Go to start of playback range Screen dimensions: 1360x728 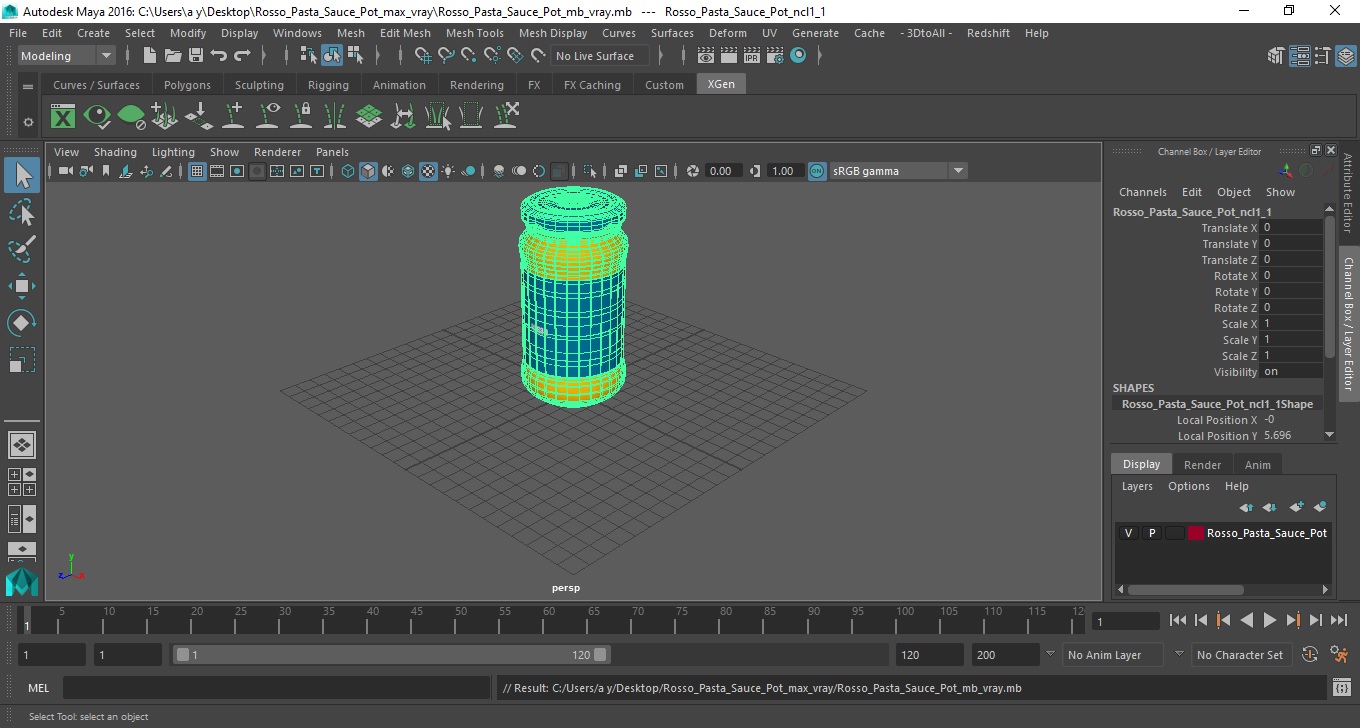coord(1177,620)
